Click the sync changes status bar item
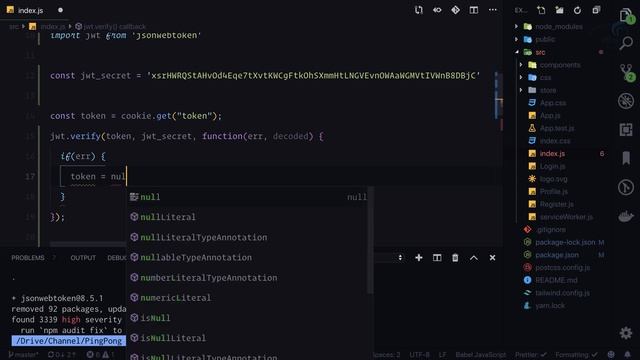The width and height of the screenshot is (640, 360). coord(62,355)
